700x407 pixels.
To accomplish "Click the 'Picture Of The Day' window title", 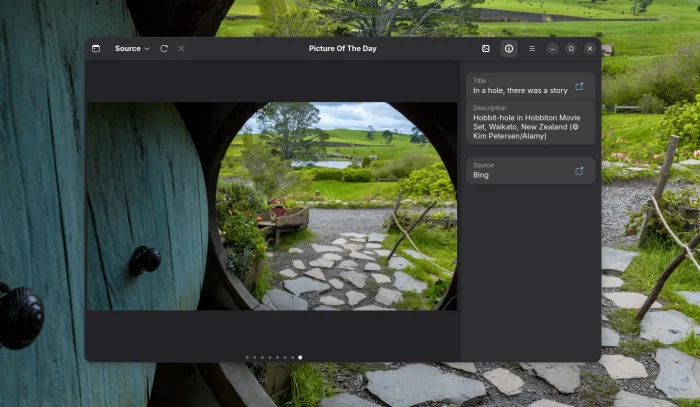I will click(x=342, y=49).
